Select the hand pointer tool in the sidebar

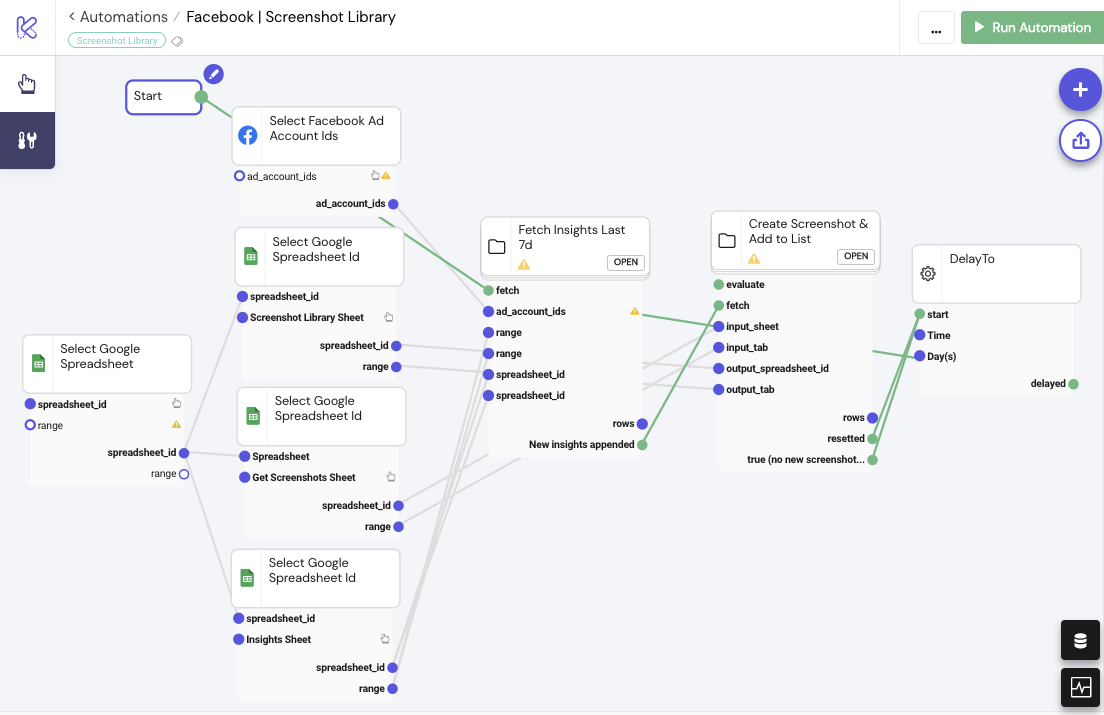[27, 84]
